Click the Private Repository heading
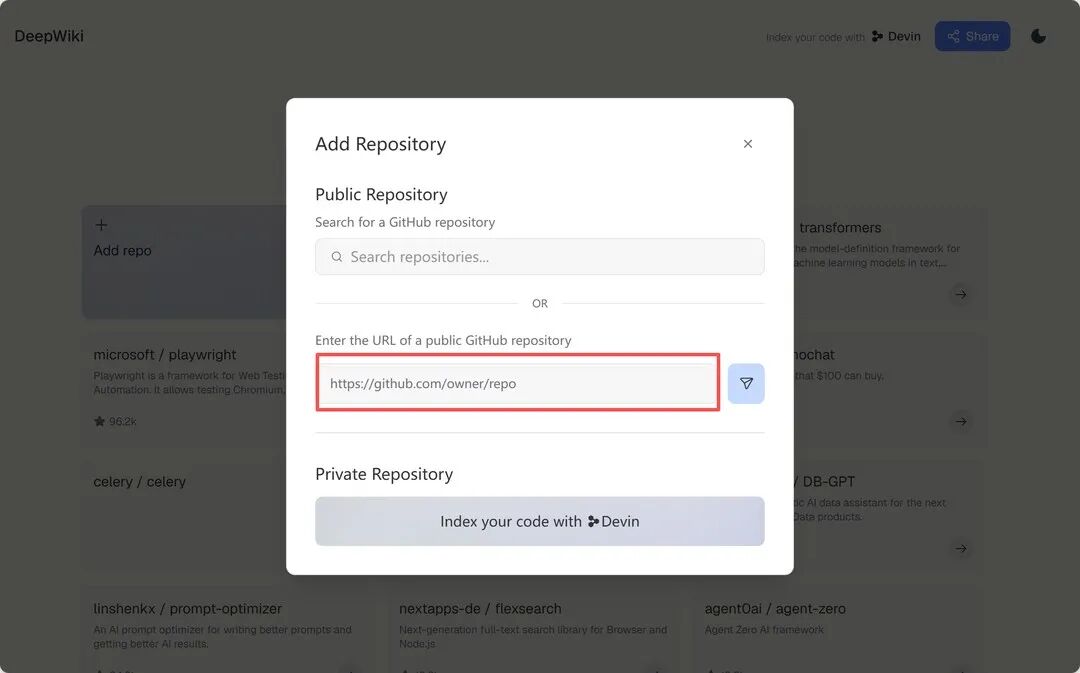This screenshot has height=673, width=1080. point(384,475)
